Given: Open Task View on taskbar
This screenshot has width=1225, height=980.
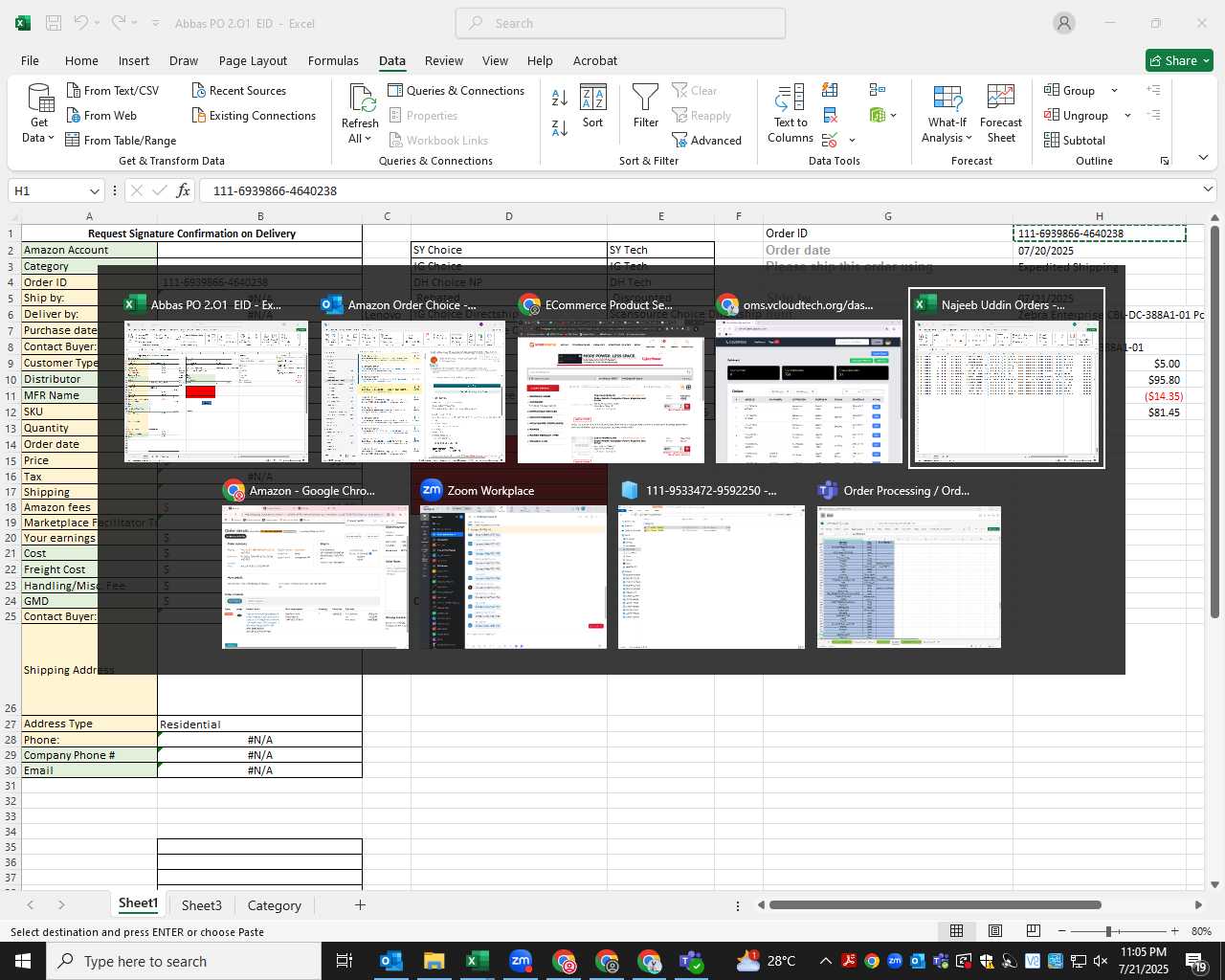Looking at the screenshot, I should click(345, 961).
